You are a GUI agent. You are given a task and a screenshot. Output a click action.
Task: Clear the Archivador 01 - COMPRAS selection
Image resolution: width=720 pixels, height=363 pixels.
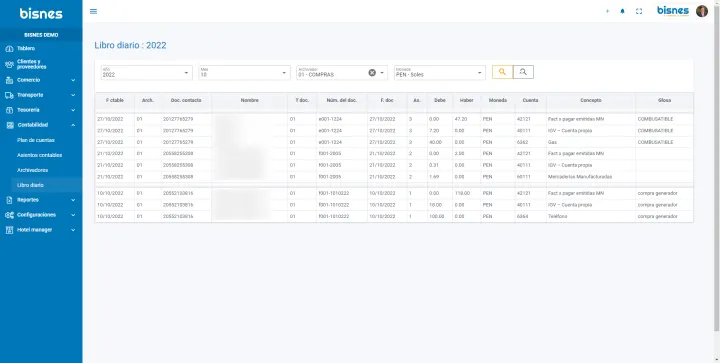372,73
